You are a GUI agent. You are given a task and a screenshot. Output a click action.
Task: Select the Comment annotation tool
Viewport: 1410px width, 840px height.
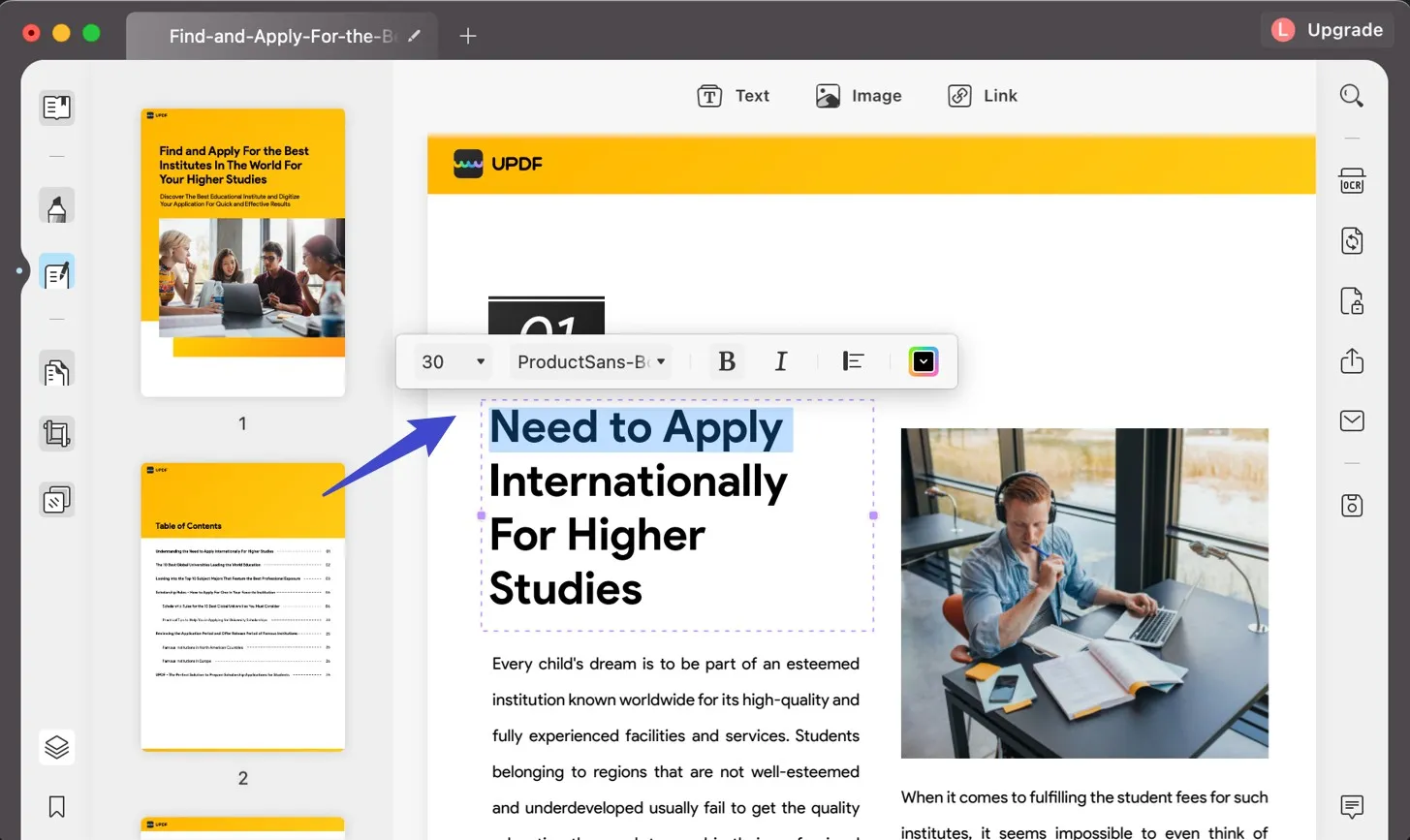pyautogui.click(x=56, y=205)
